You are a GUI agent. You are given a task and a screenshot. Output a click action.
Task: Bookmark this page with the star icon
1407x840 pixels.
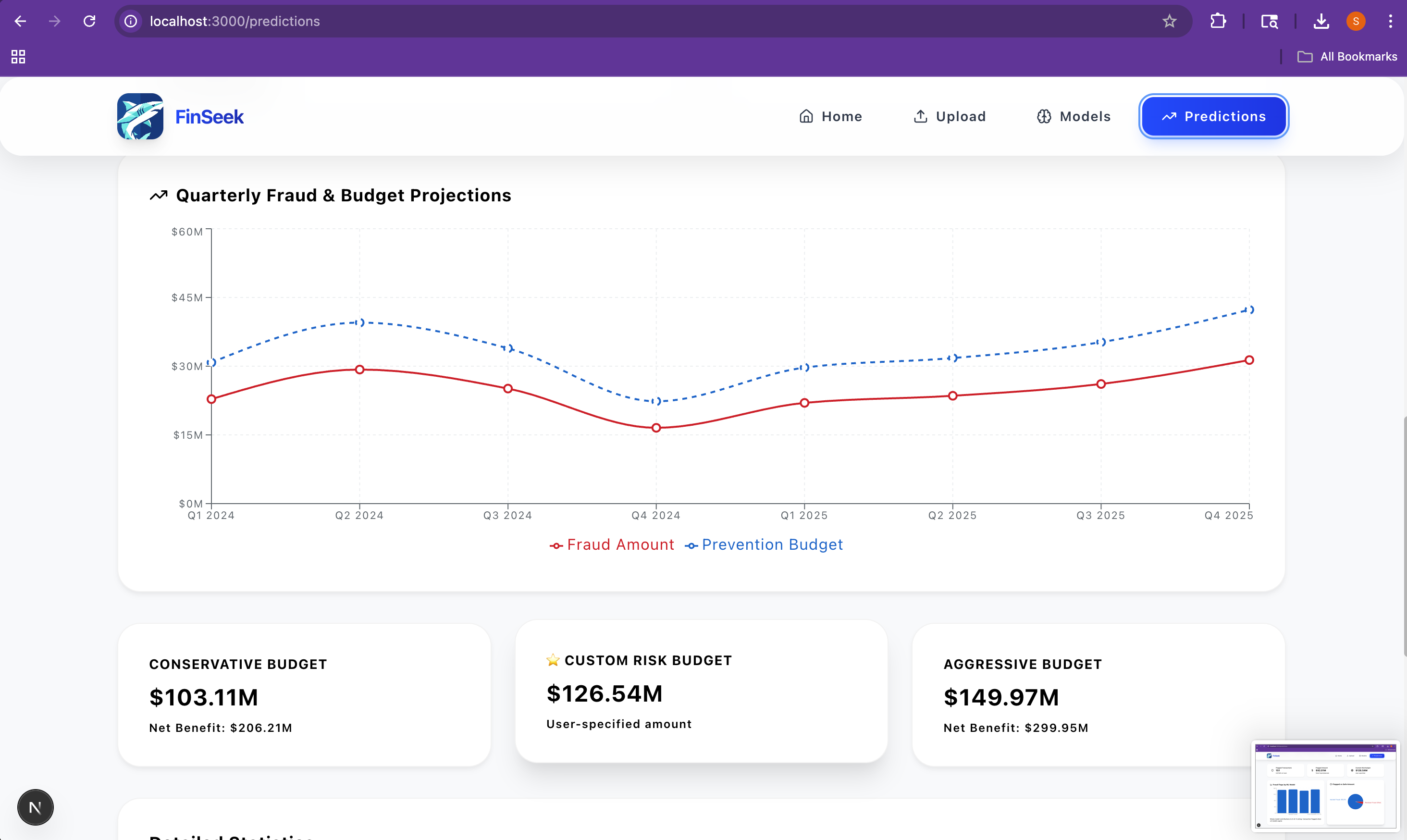[1169, 22]
